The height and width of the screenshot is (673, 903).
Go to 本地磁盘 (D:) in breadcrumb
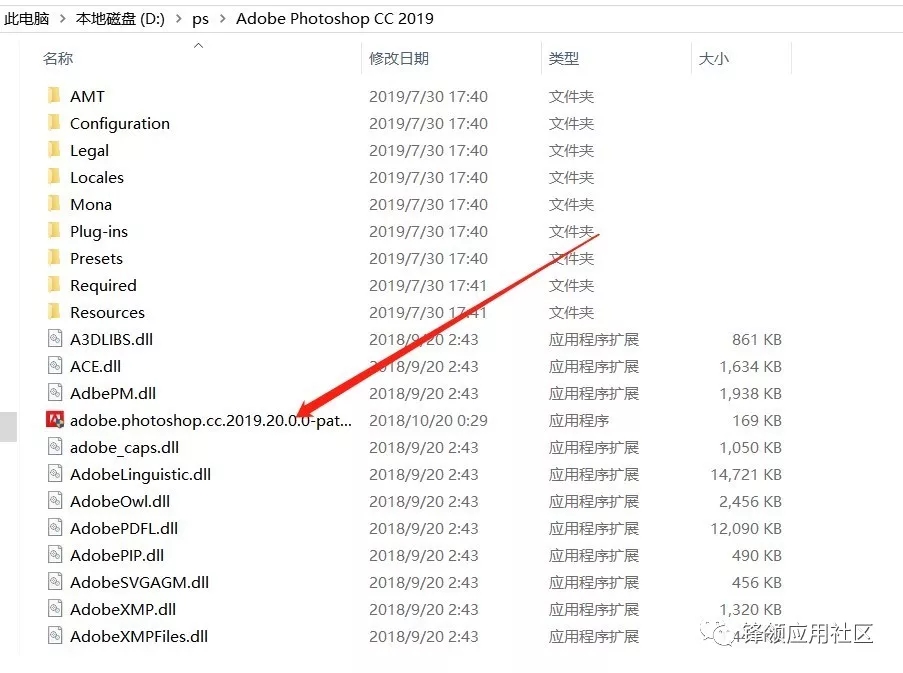coord(120,18)
